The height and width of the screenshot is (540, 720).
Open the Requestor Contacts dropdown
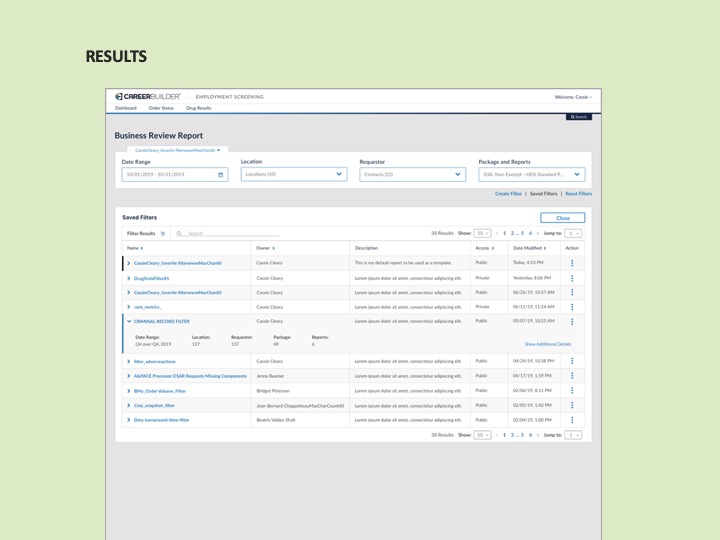(x=412, y=174)
